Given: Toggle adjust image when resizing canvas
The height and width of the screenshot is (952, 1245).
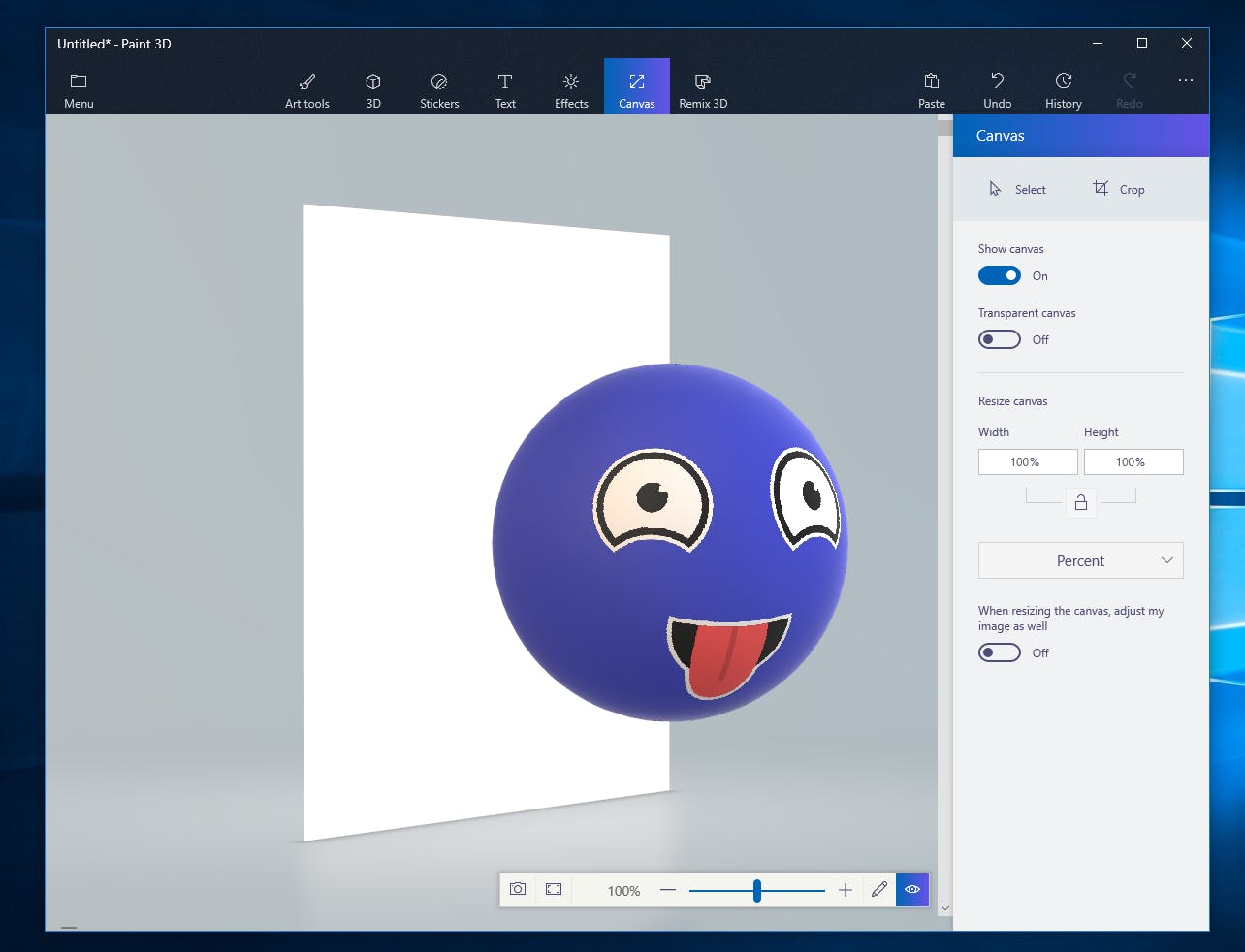Looking at the screenshot, I should (x=999, y=652).
